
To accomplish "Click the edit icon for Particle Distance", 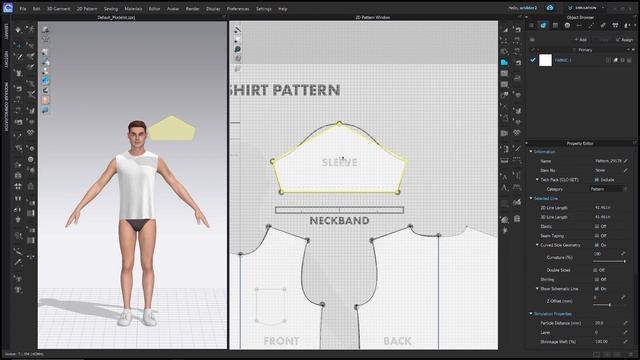I will coord(626,323).
